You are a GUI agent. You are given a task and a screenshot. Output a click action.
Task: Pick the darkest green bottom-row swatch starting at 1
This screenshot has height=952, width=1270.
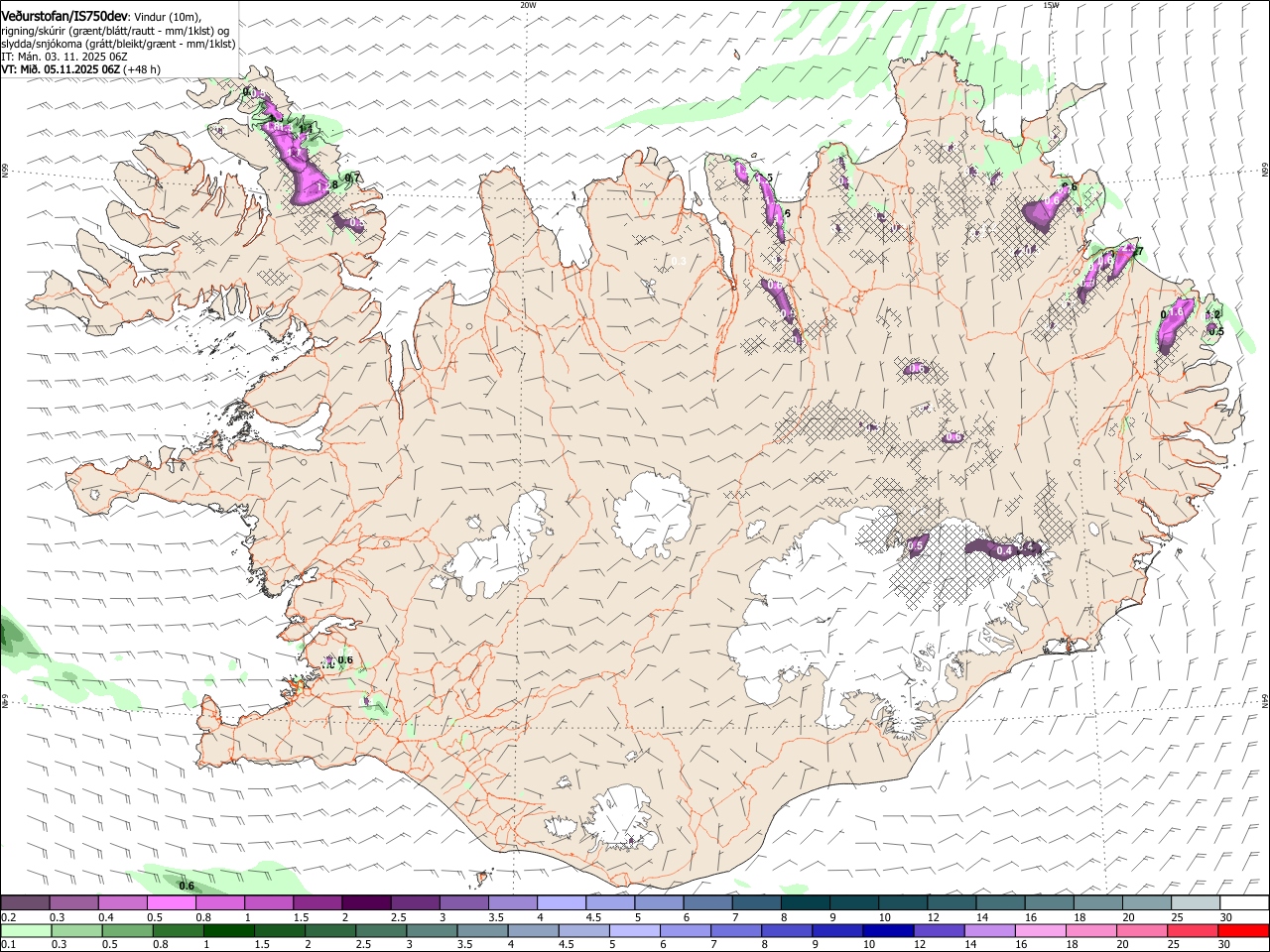[229, 930]
